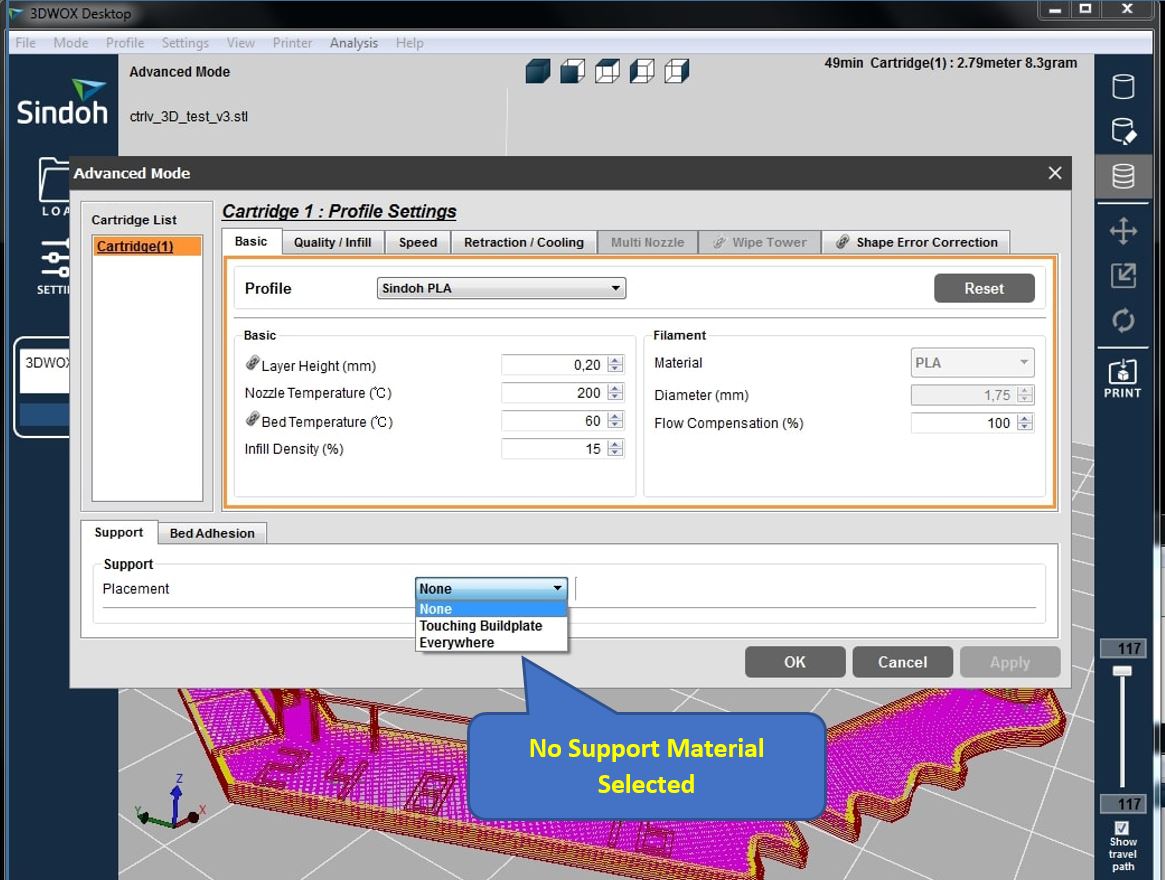This screenshot has height=880, width=1165.
Task: Select the Move arrows tool
Action: [x=1123, y=231]
